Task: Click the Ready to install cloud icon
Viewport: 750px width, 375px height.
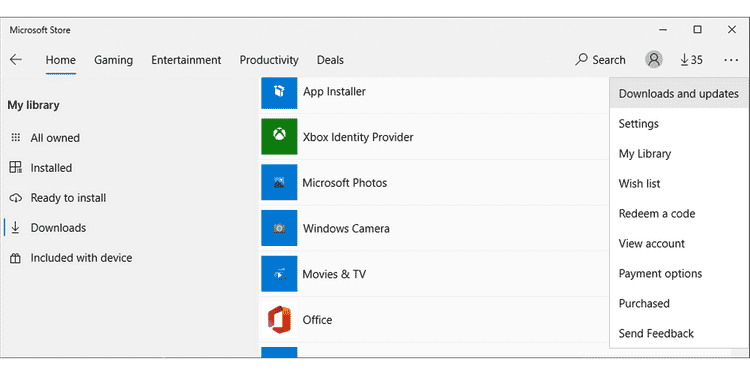Action: click(16, 198)
